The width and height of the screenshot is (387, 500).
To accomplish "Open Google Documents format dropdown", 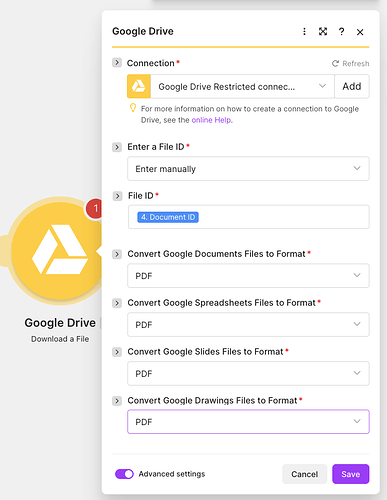I will click(x=248, y=276).
